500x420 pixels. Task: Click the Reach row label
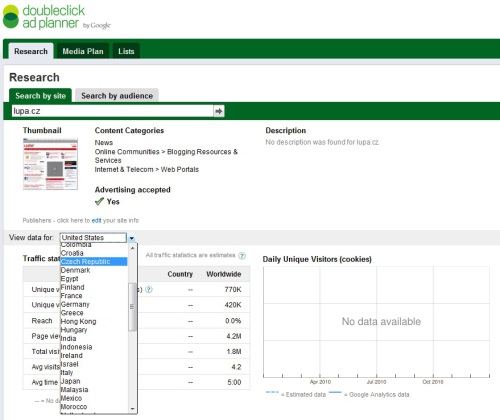point(42,321)
